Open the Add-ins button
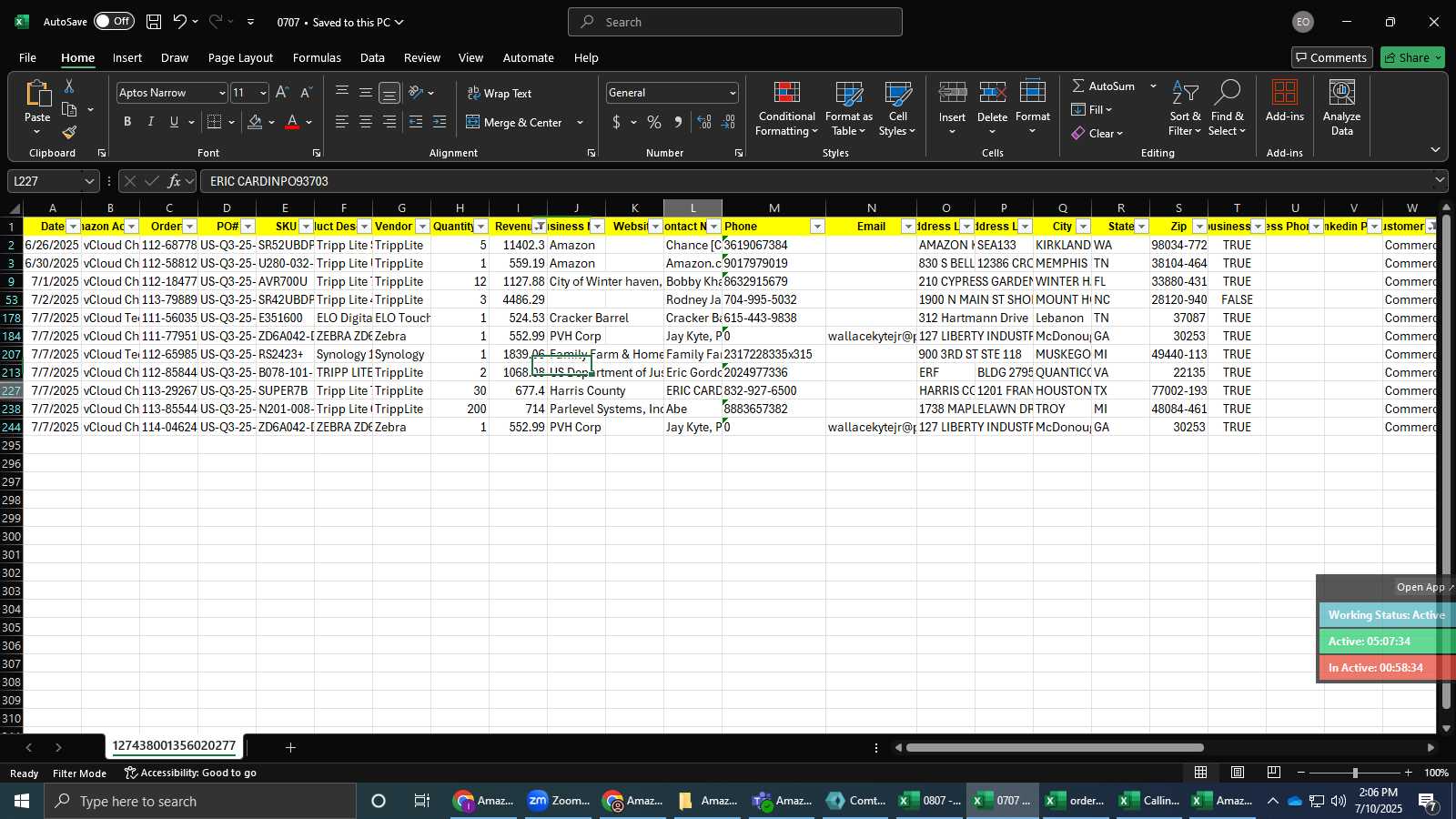Viewport: 1456px width, 819px height. (x=1284, y=101)
